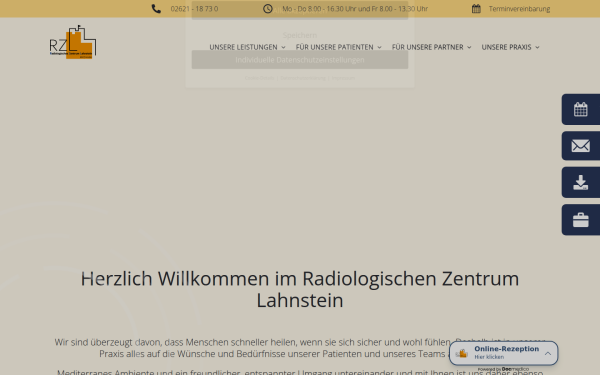
Task: Open the FÜR UNSERE PATIENTEN menu
Action: pos(334,47)
